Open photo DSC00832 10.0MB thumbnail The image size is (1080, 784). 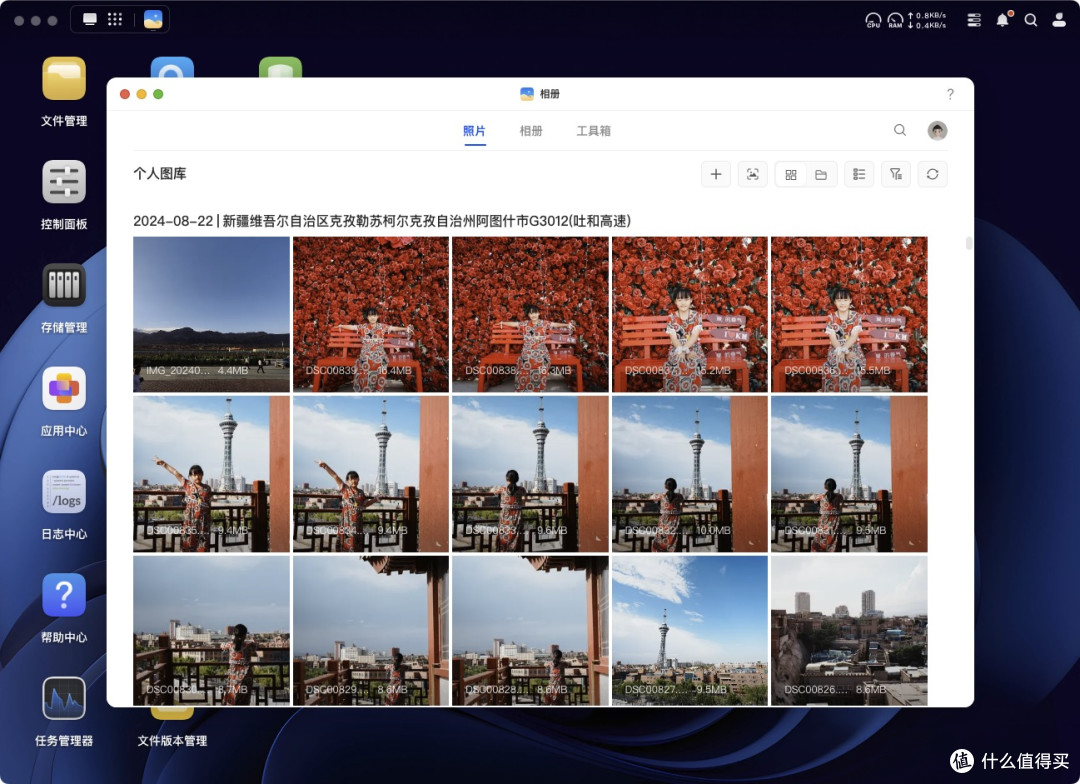click(689, 474)
